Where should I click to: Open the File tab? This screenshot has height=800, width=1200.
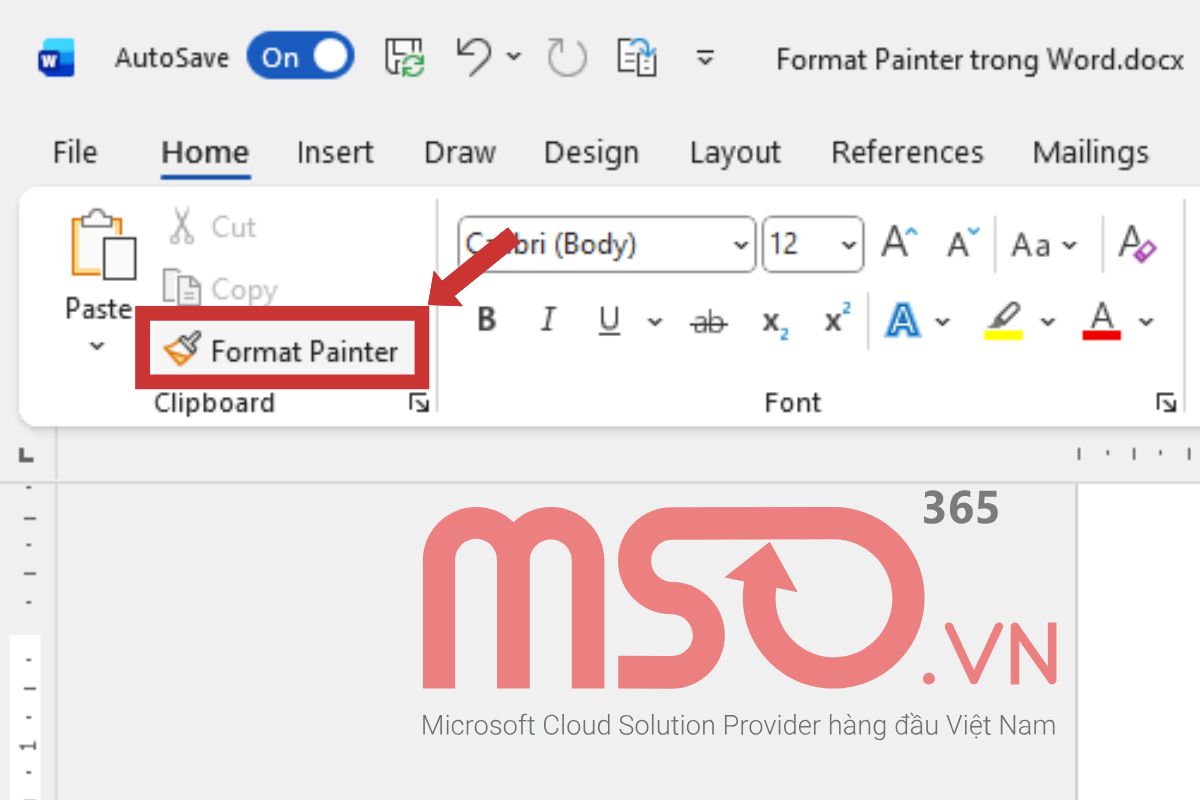click(75, 152)
